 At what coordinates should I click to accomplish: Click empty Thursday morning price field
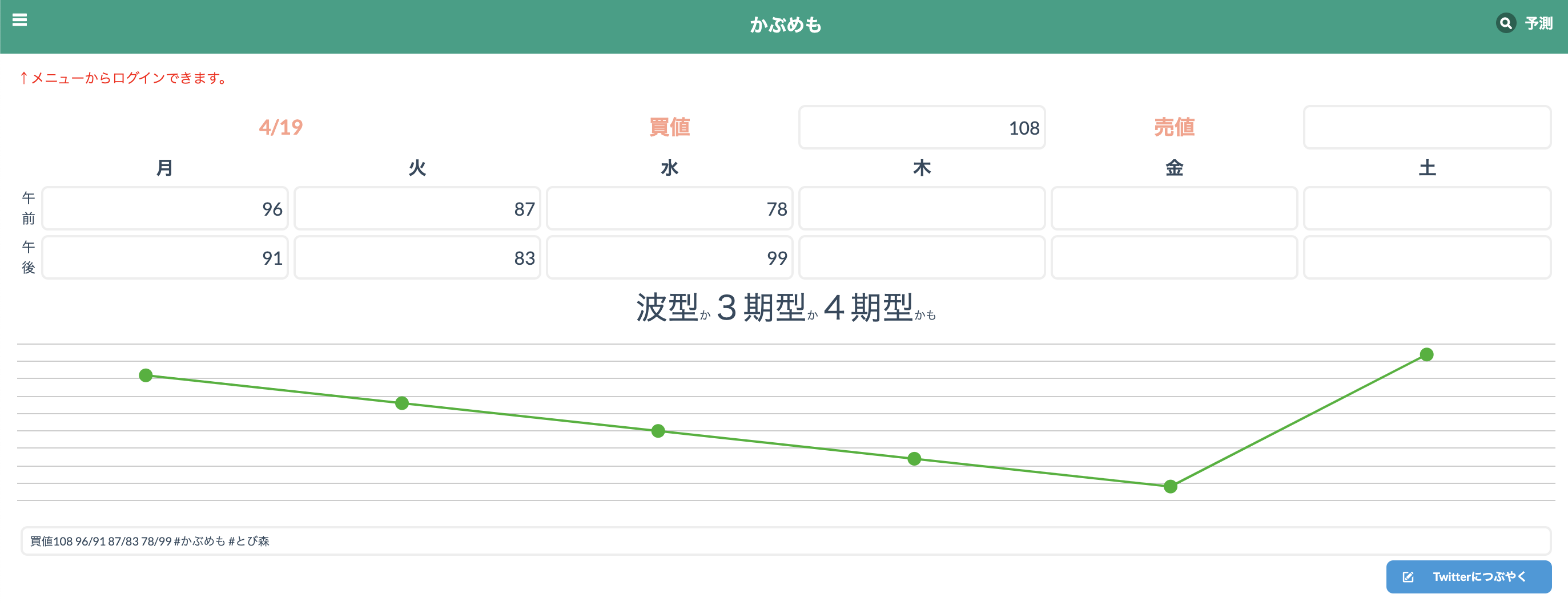922,209
